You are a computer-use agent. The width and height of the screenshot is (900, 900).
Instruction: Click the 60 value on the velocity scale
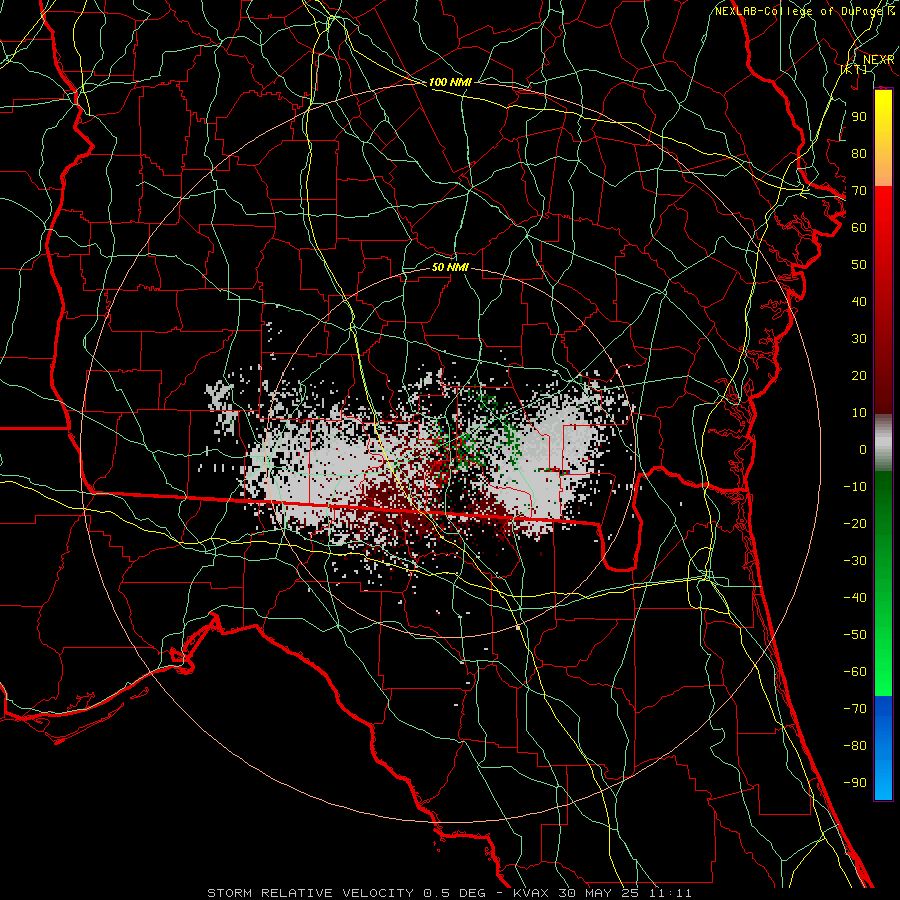[859, 228]
